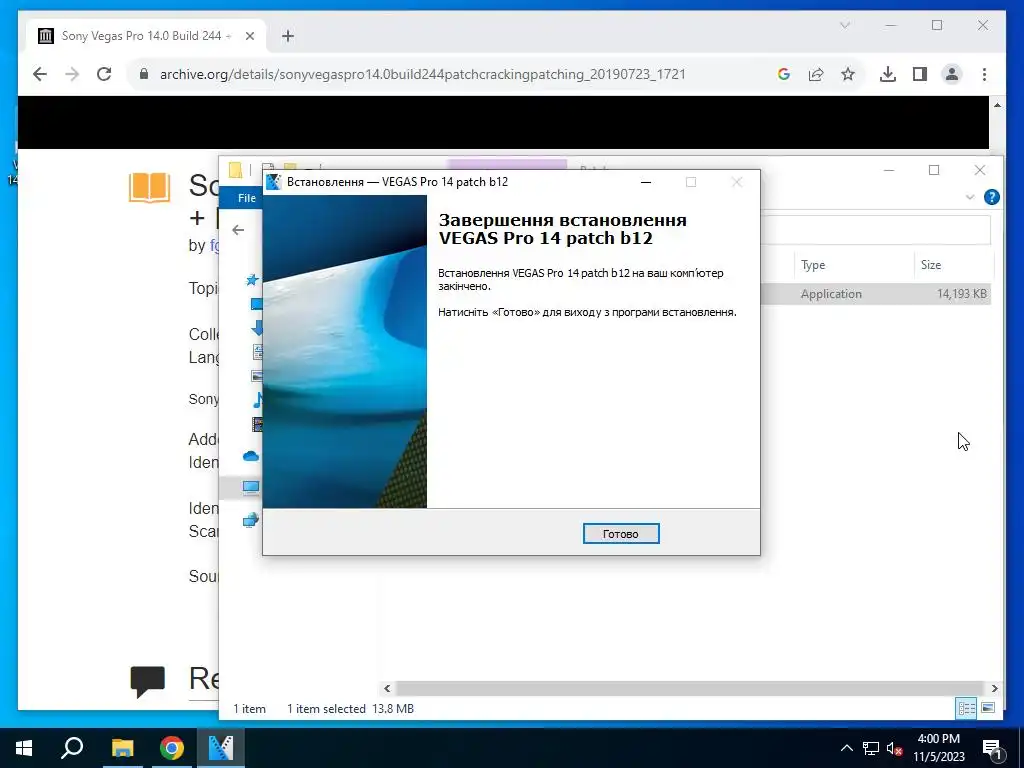Reload the archive.org page
1024x768 pixels.
(x=104, y=74)
